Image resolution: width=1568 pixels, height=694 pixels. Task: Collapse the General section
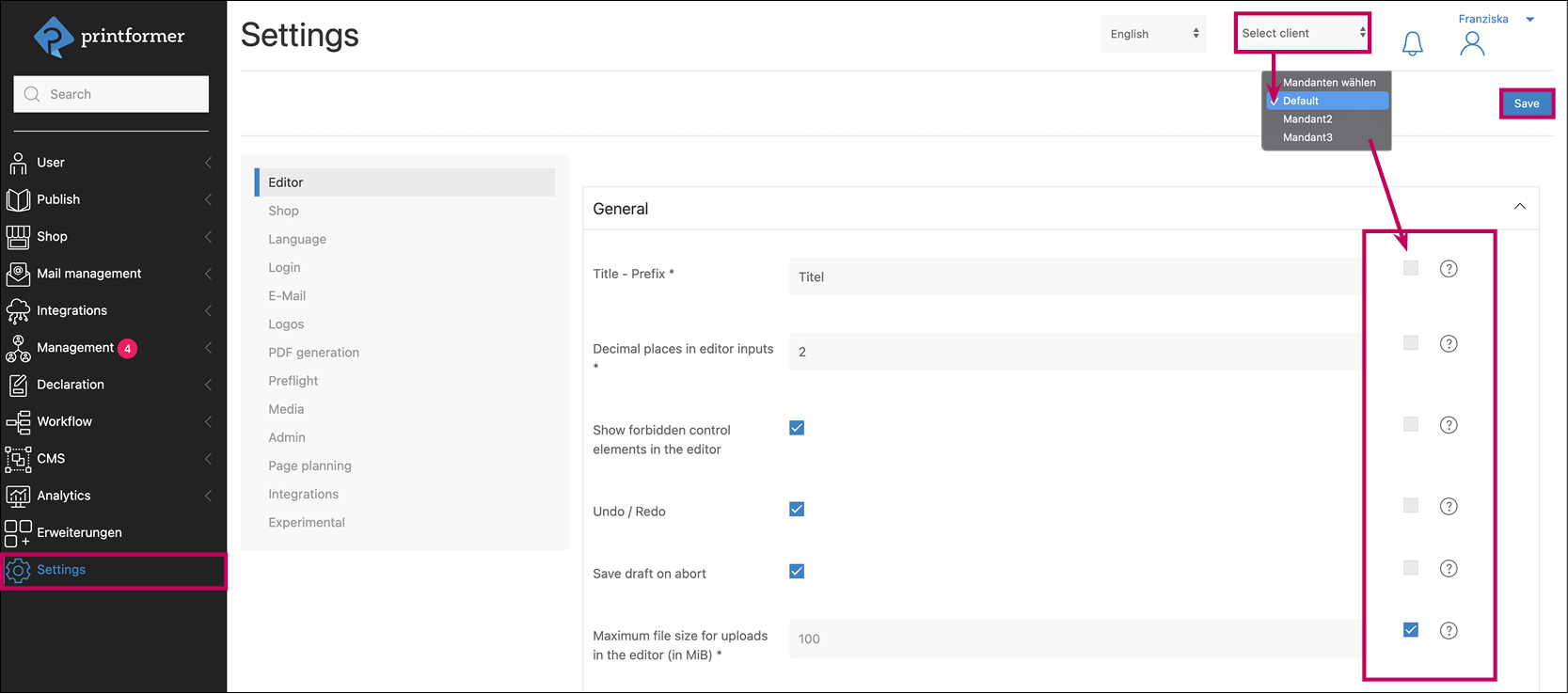pyautogui.click(x=1519, y=207)
